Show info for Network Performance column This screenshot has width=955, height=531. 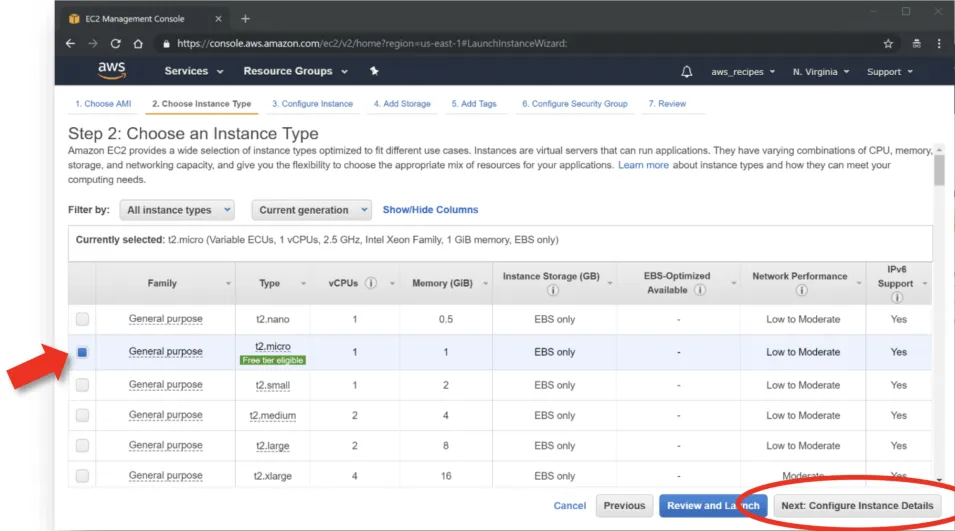pyautogui.click(x=802, y=290)
